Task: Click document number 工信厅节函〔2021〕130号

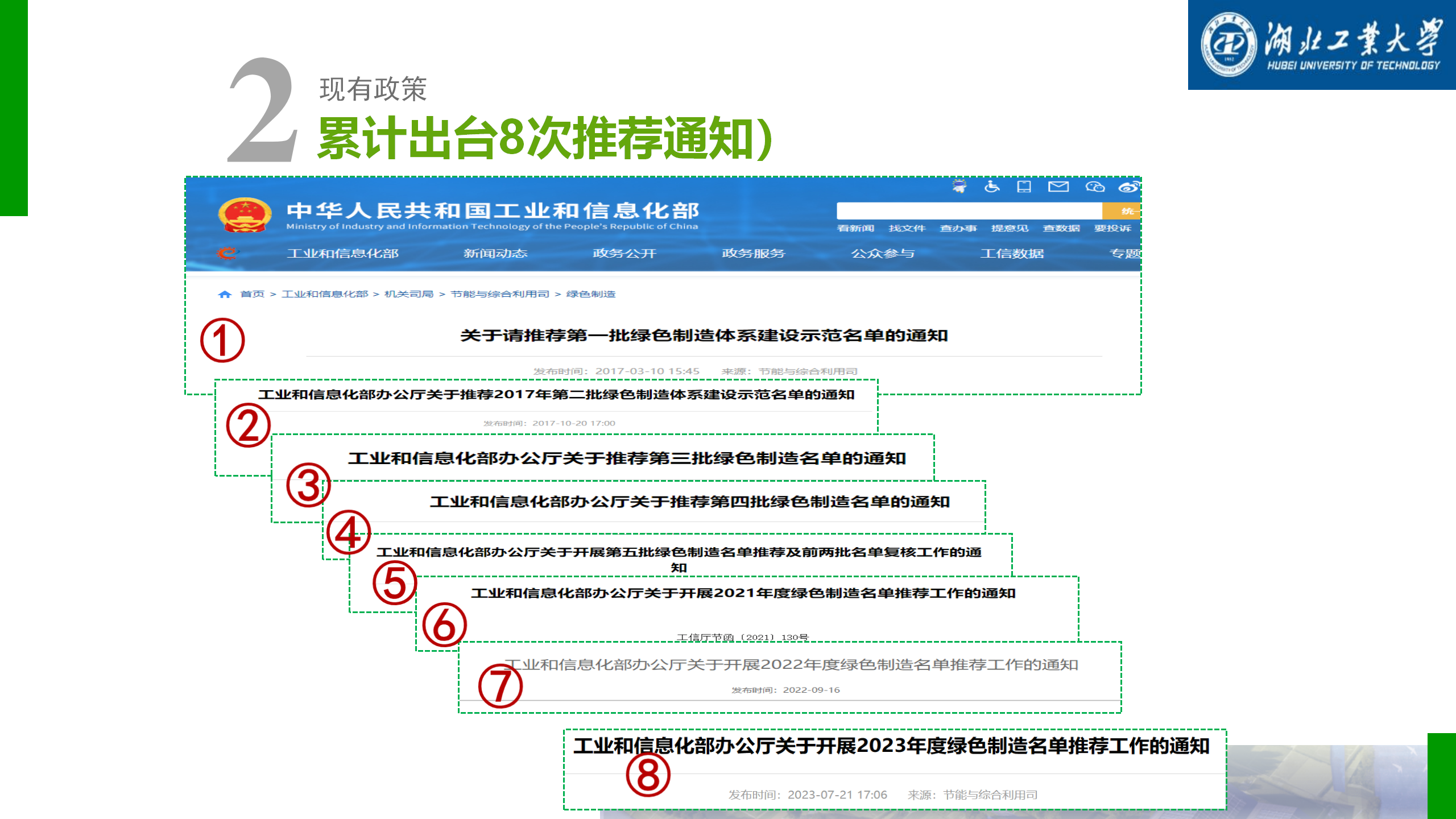Action: 743,638
